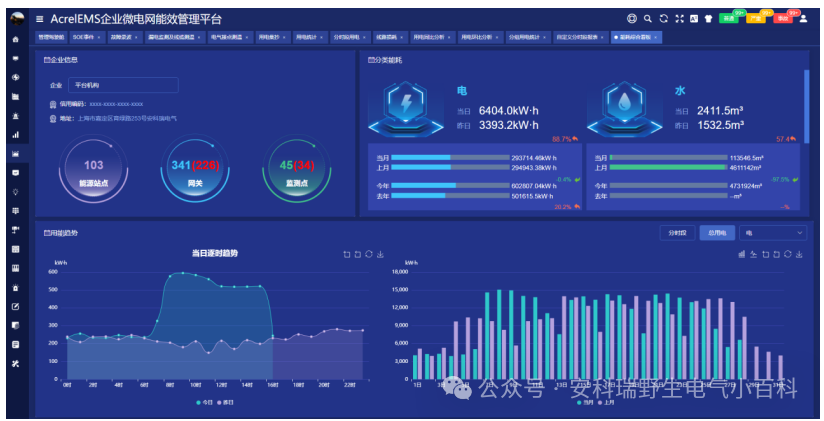
Task: Click the 3393.2kW·h yesterday value
Action: [509, 125]
